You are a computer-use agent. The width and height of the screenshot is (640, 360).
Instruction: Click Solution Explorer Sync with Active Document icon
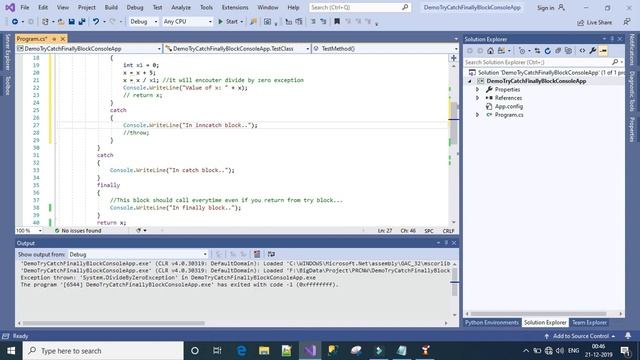point(537,51)
